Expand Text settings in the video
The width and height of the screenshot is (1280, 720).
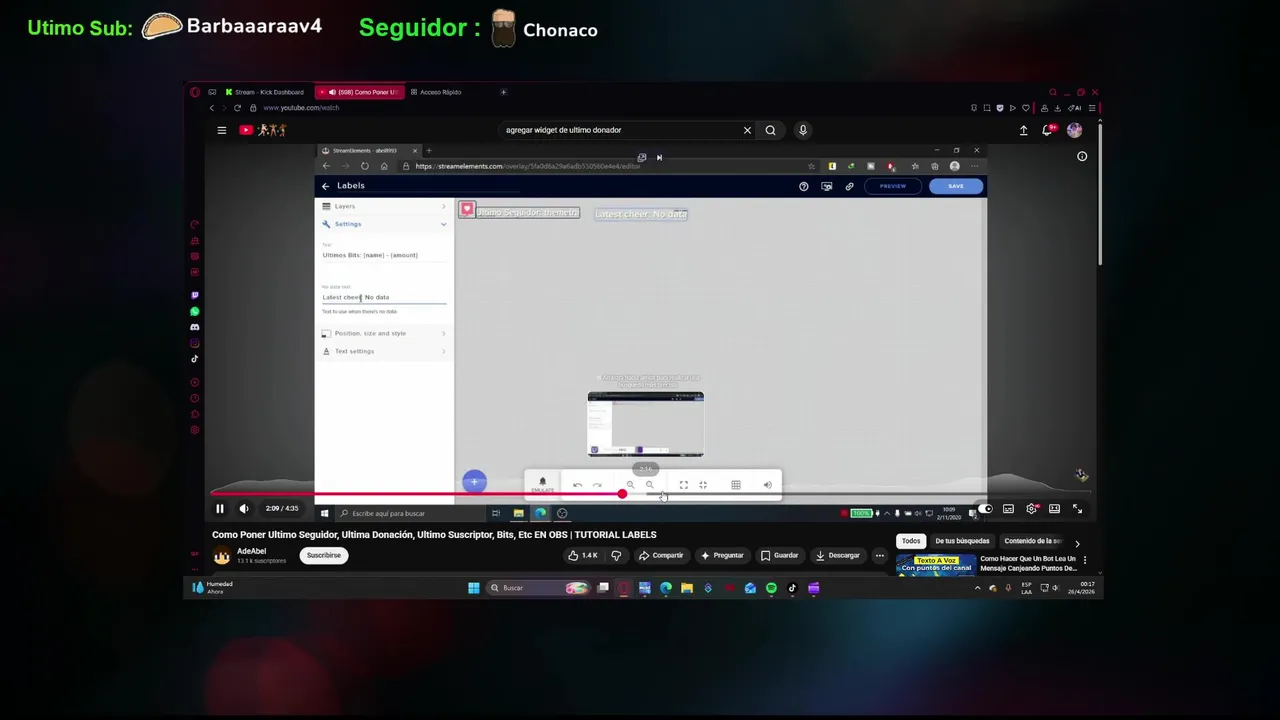click(x=384, y=351)
